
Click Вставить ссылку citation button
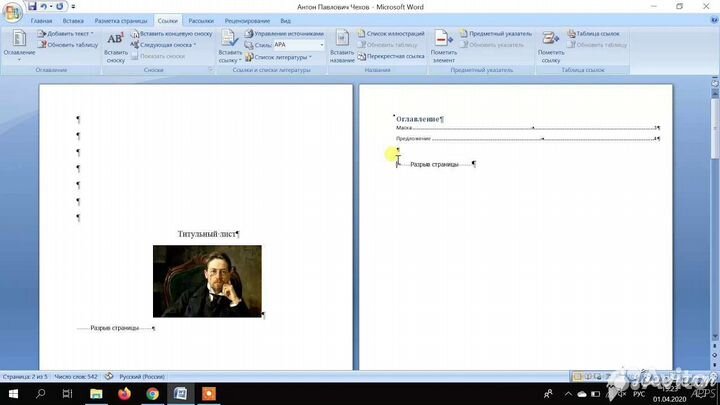click(230, 47)
